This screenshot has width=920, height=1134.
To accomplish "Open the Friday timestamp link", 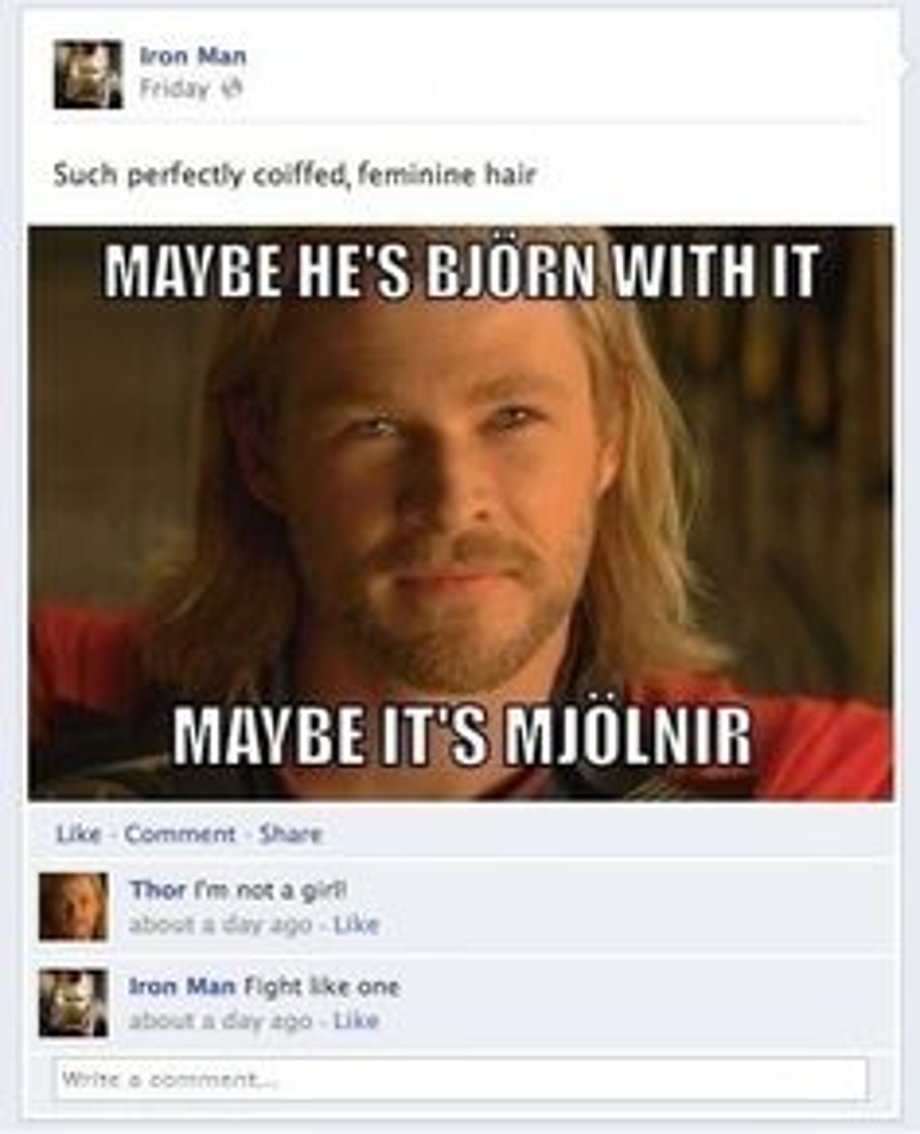I will tap(174, 88).
